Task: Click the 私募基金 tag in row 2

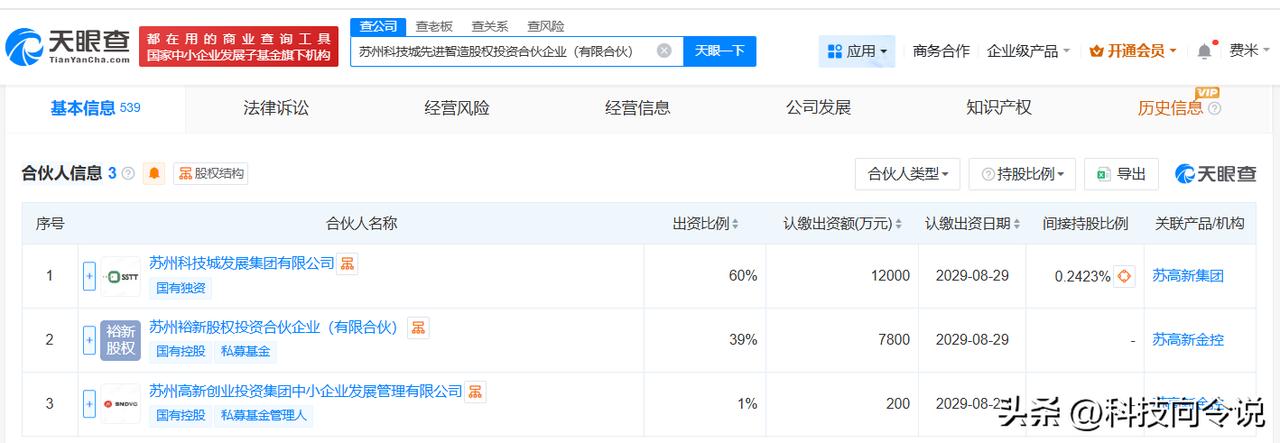Action: (245, 352)
